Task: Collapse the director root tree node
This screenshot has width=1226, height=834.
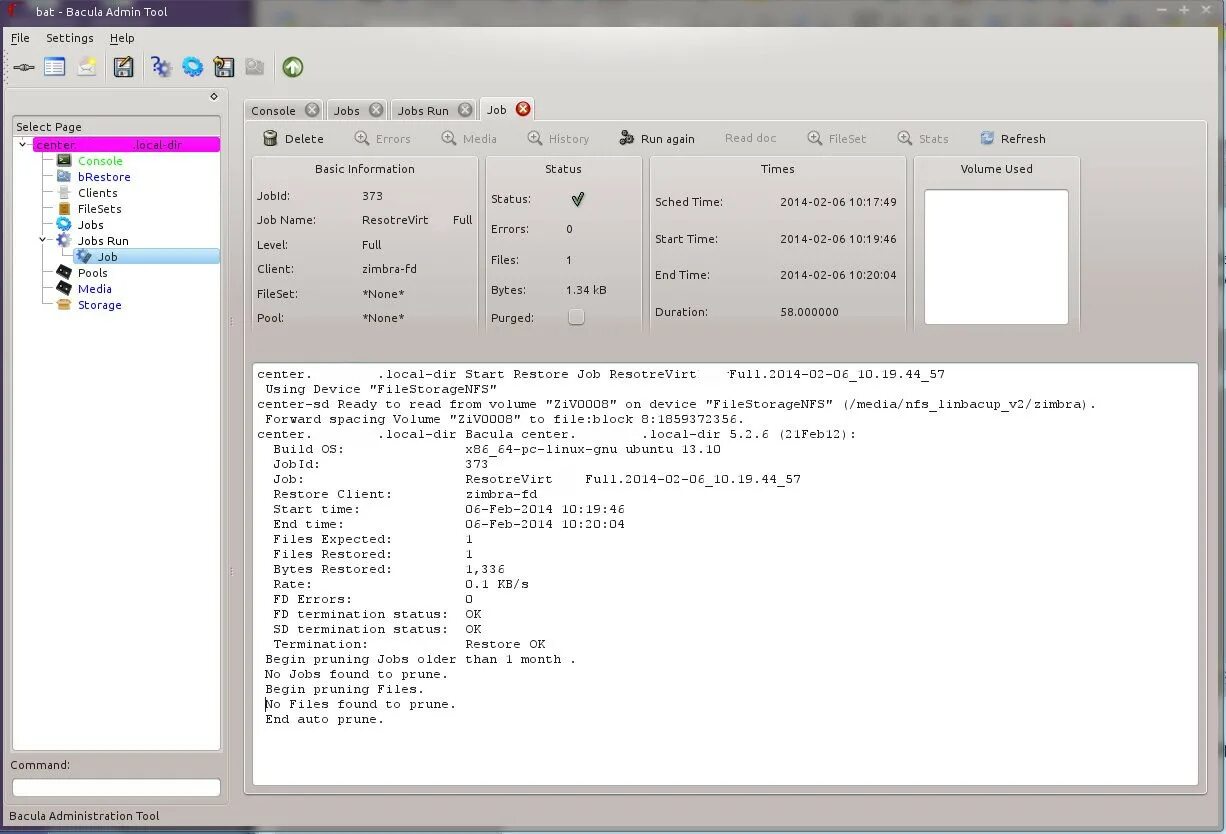Action: [x=23, y=145]
